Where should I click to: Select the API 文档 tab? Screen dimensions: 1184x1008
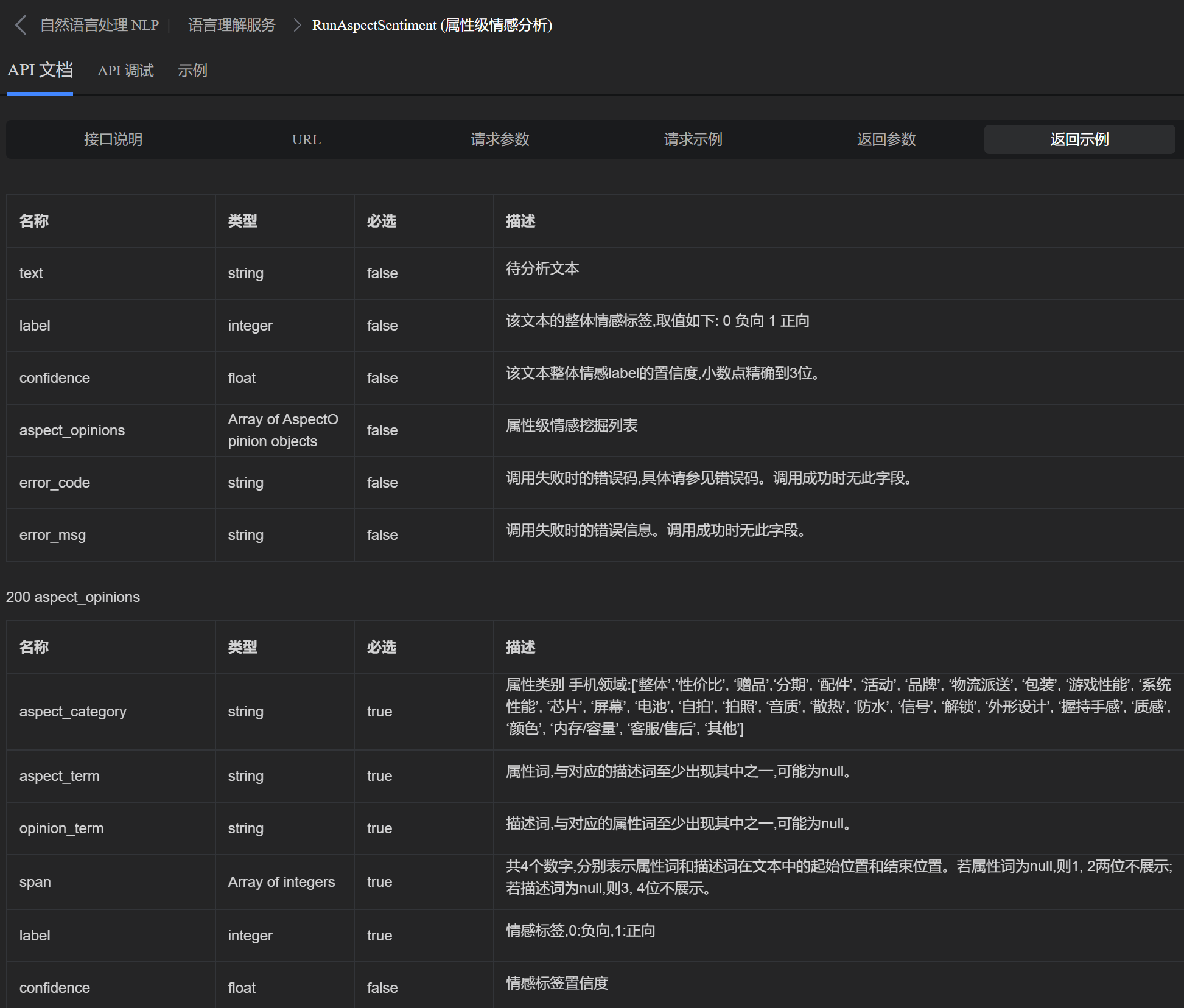click(x=40, y=71)
